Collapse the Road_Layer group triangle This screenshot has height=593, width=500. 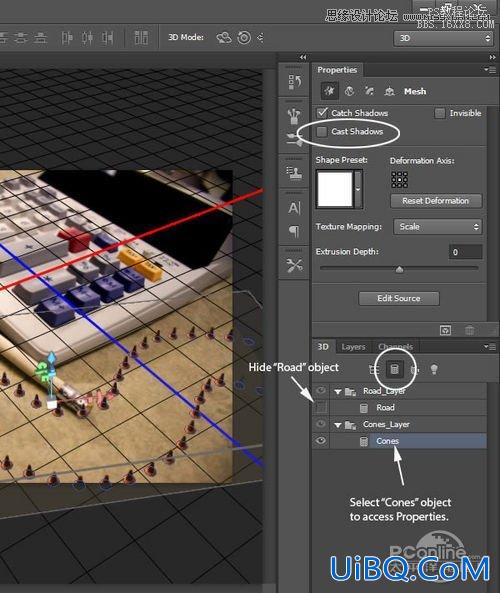pyautogui.click(x=338, y=392)
